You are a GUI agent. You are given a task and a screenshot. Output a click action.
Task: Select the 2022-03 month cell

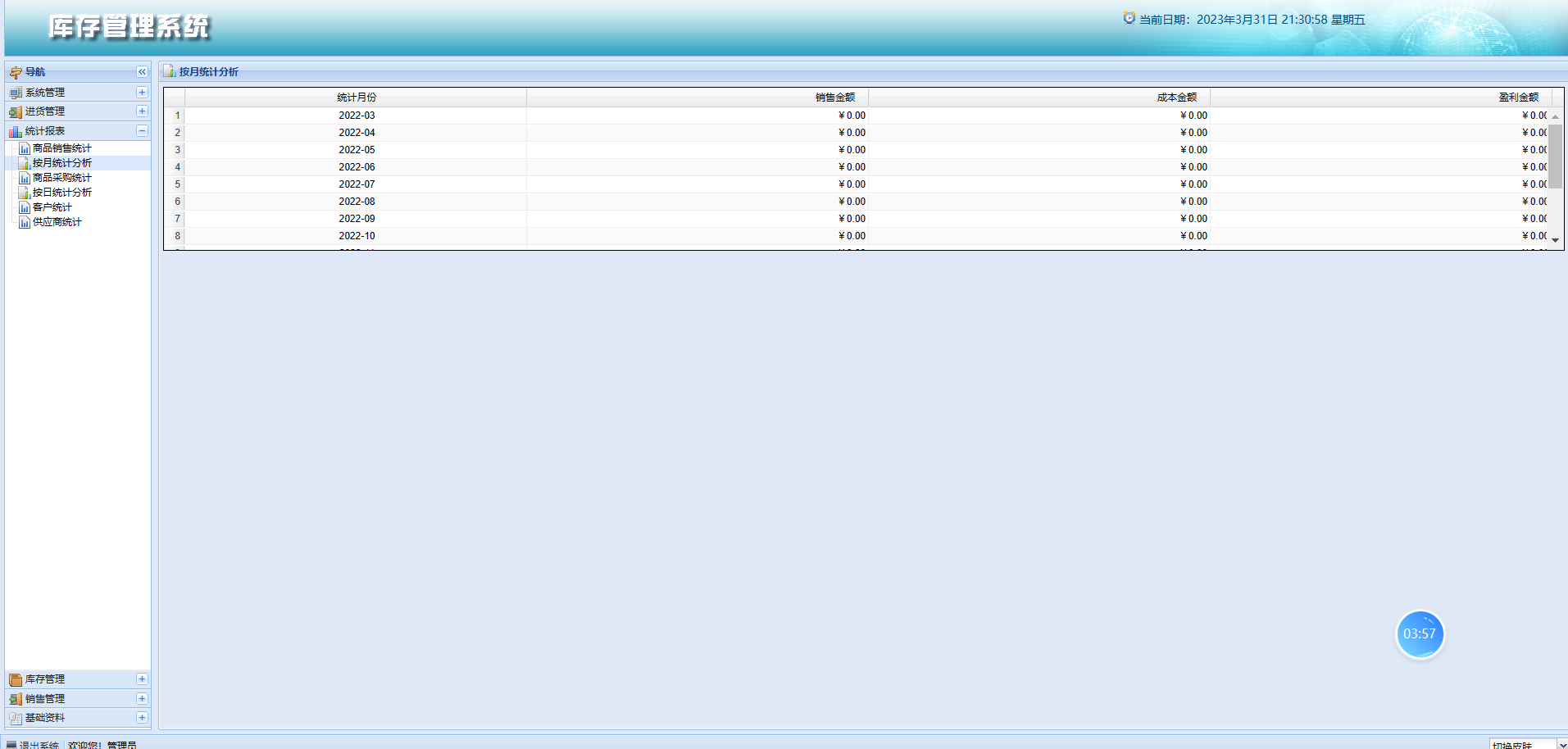tap(357, 116)
